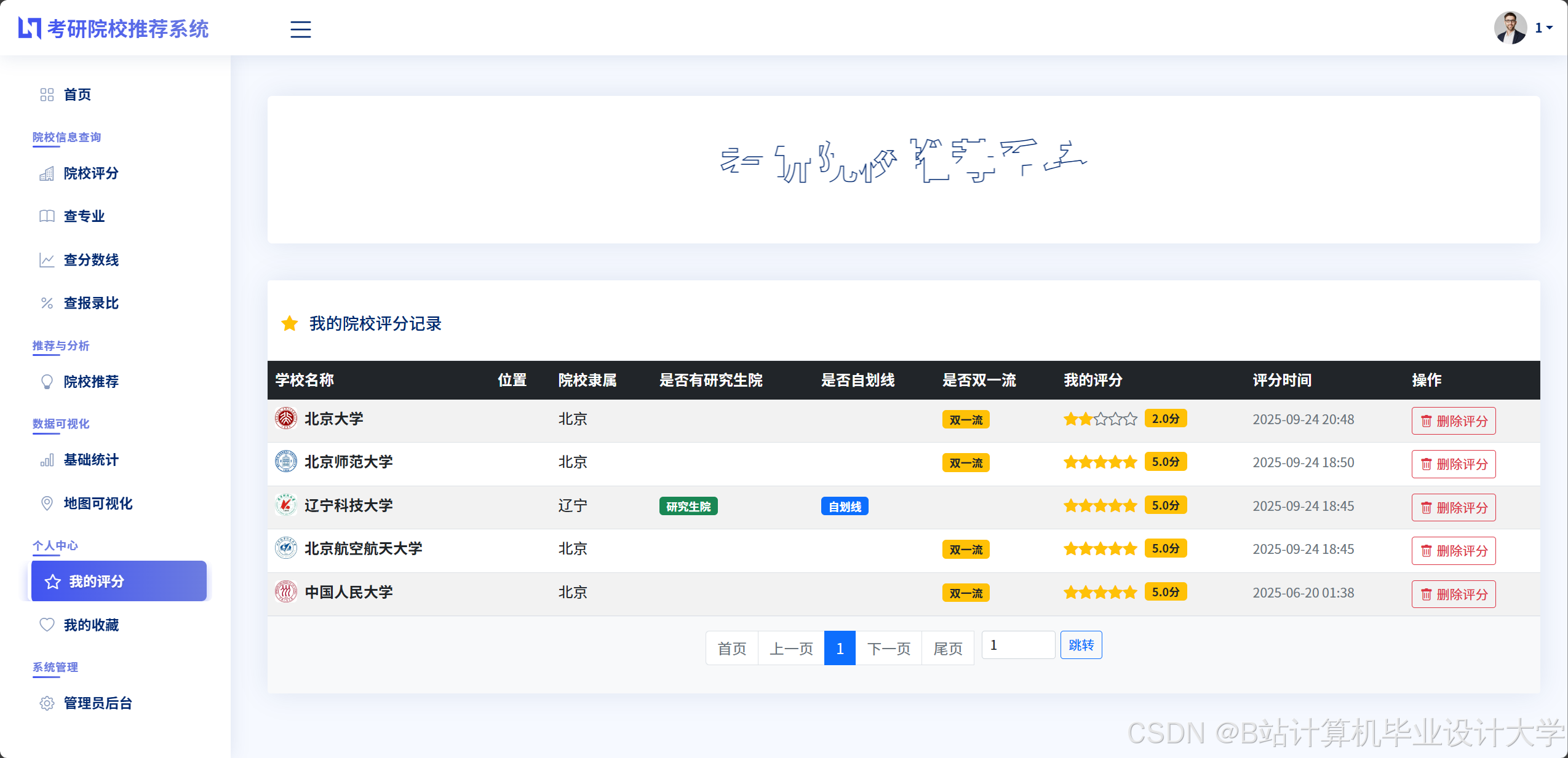The height and width of the screenshot is (758, 1568).
Task: Click the 地图可视化 map pin icon
Action: click(47, 503)
